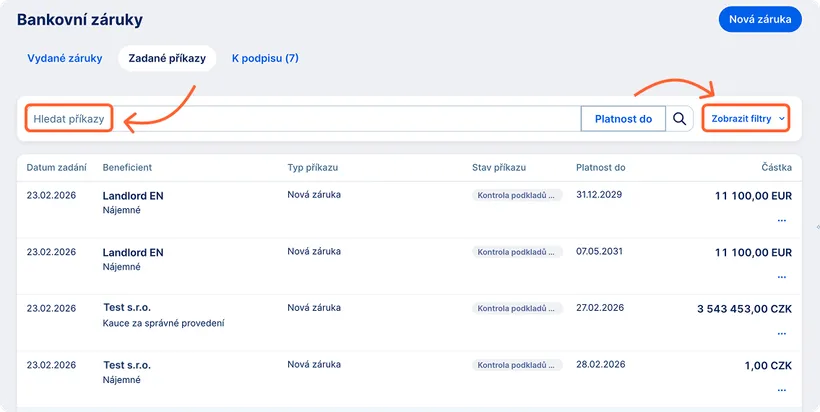Click status badge in the 07.05.2031 row

(517, 251)
